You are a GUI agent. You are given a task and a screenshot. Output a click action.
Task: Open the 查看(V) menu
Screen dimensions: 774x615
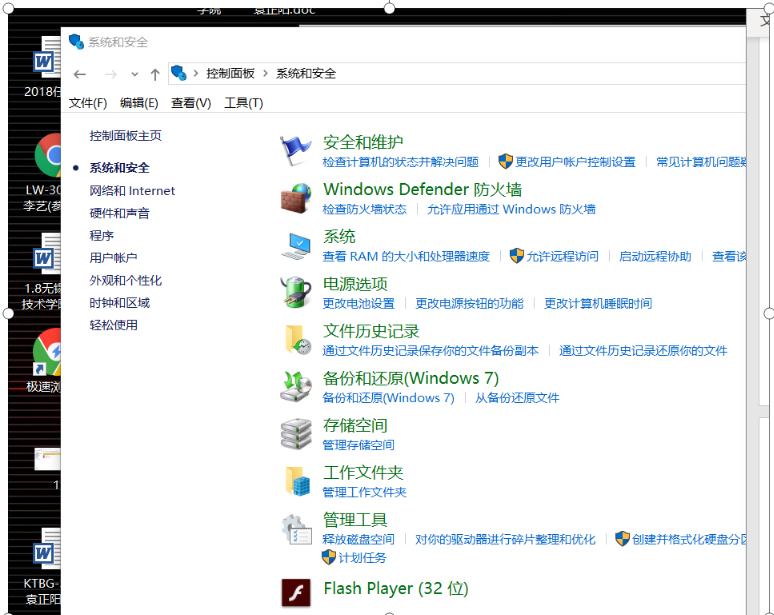click(x=191, y=103)
